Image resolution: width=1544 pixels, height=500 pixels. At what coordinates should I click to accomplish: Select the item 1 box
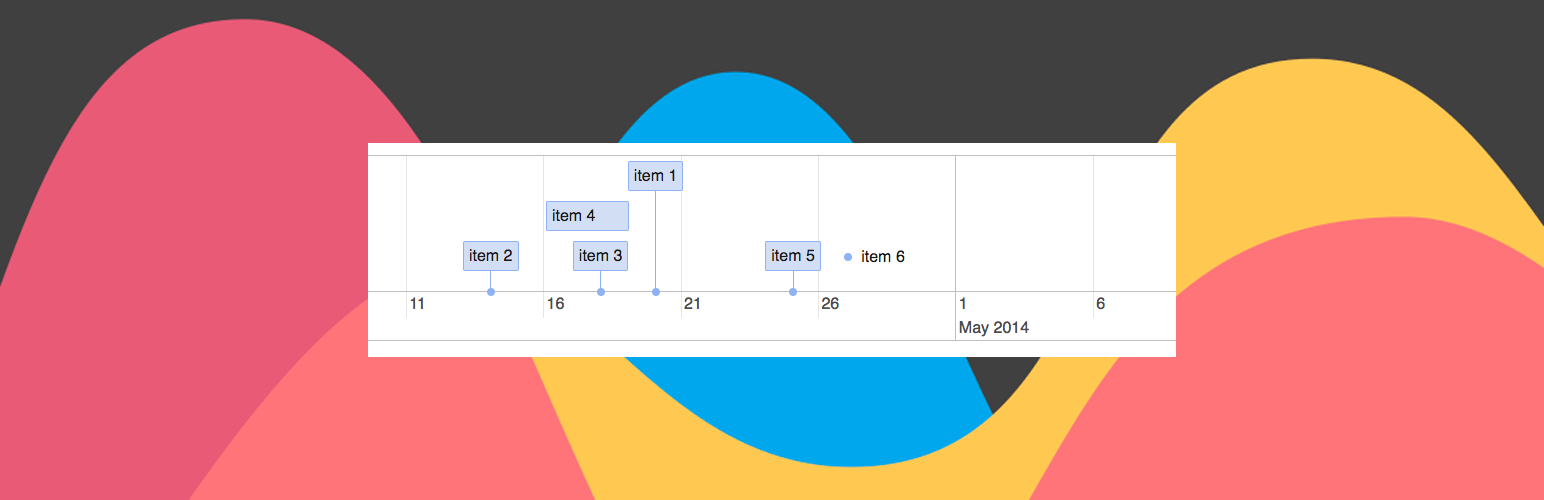pyautogui.click(x=655, y=176)
